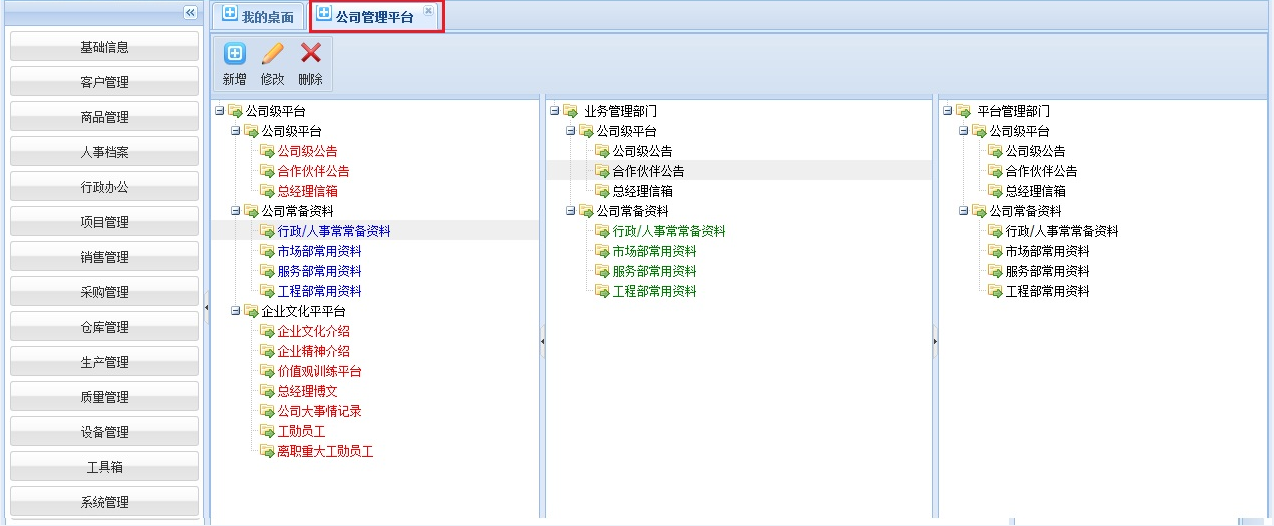Collapse the 企业文化平平台 tree node

pos(236,311)
